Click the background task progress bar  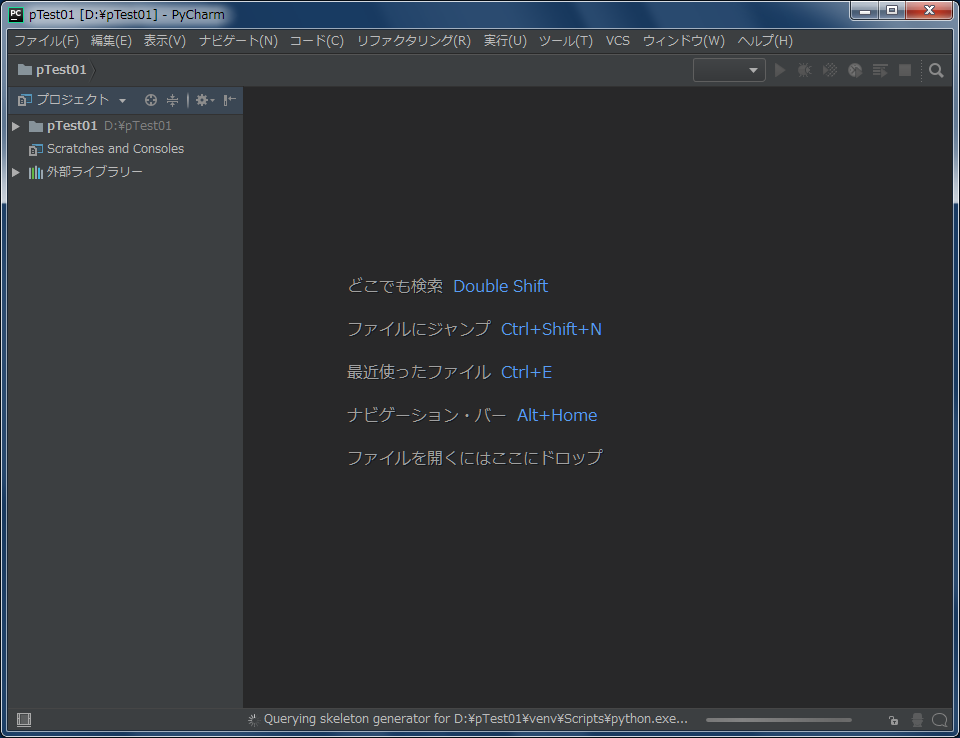pyautogui.click(x=778, y=720)
